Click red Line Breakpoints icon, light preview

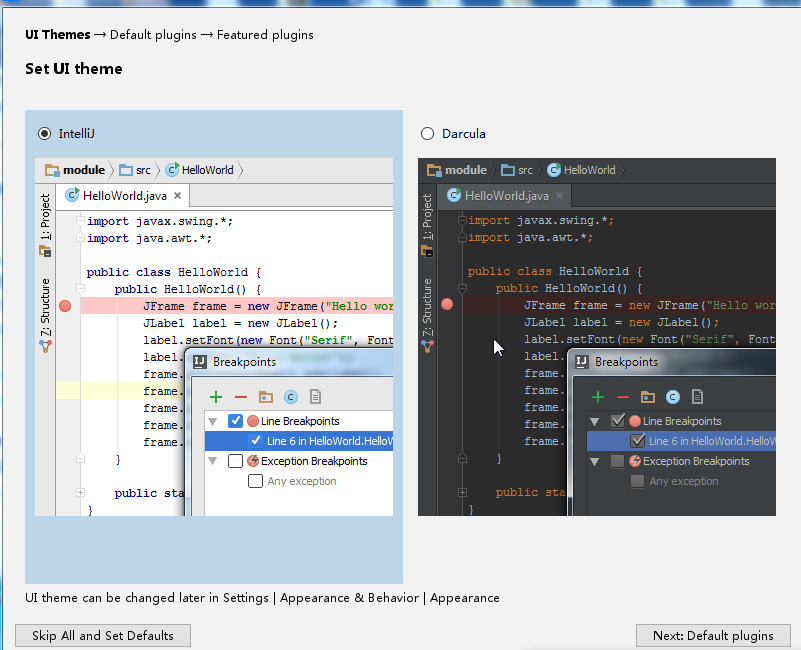[x=253, y=421]
